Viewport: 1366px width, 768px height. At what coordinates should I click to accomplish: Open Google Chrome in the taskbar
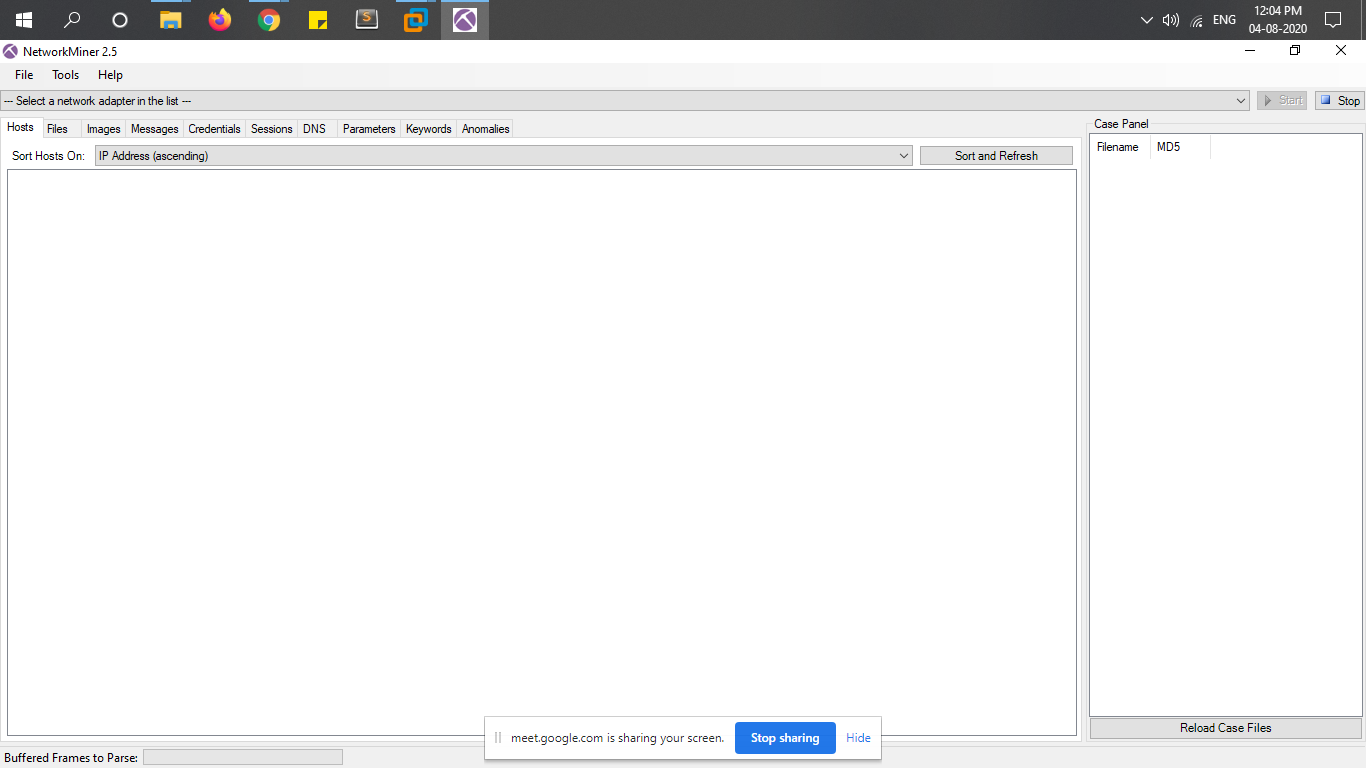tap(269, 20)
